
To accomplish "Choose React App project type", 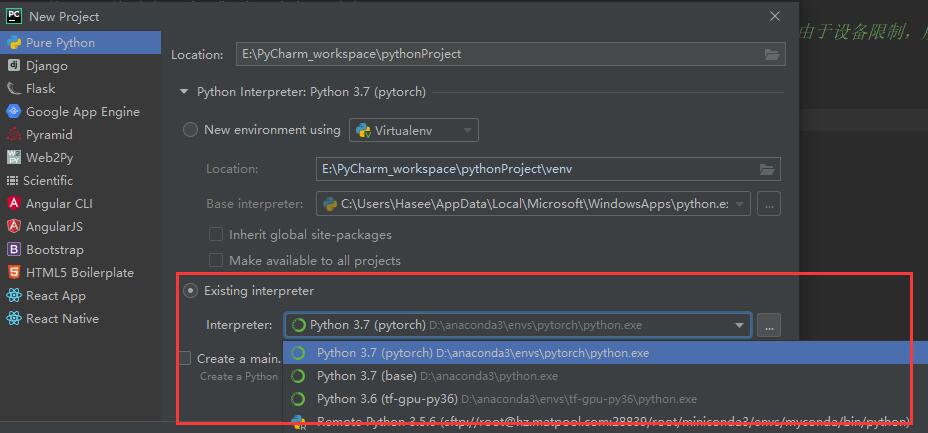I will [x=80, y=296].
